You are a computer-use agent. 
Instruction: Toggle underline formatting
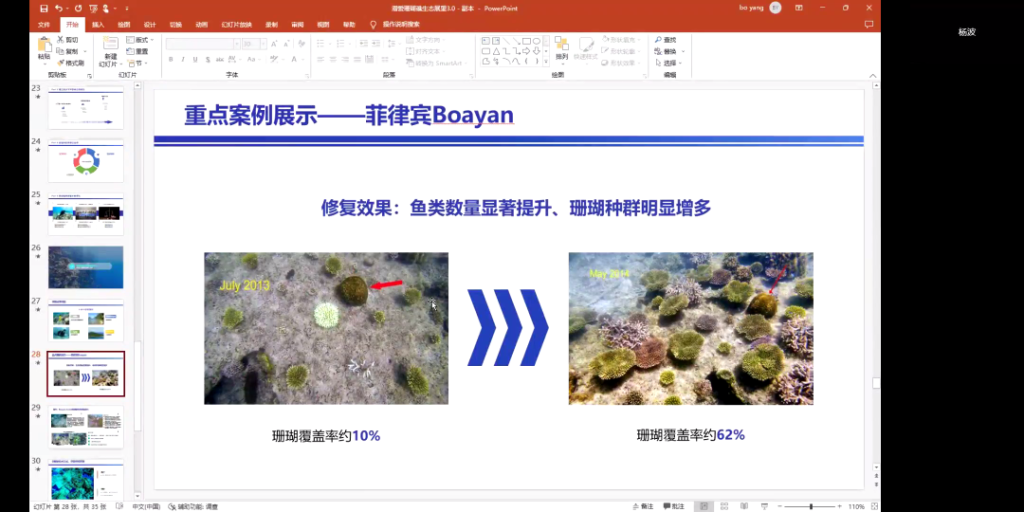coord(195,59)
